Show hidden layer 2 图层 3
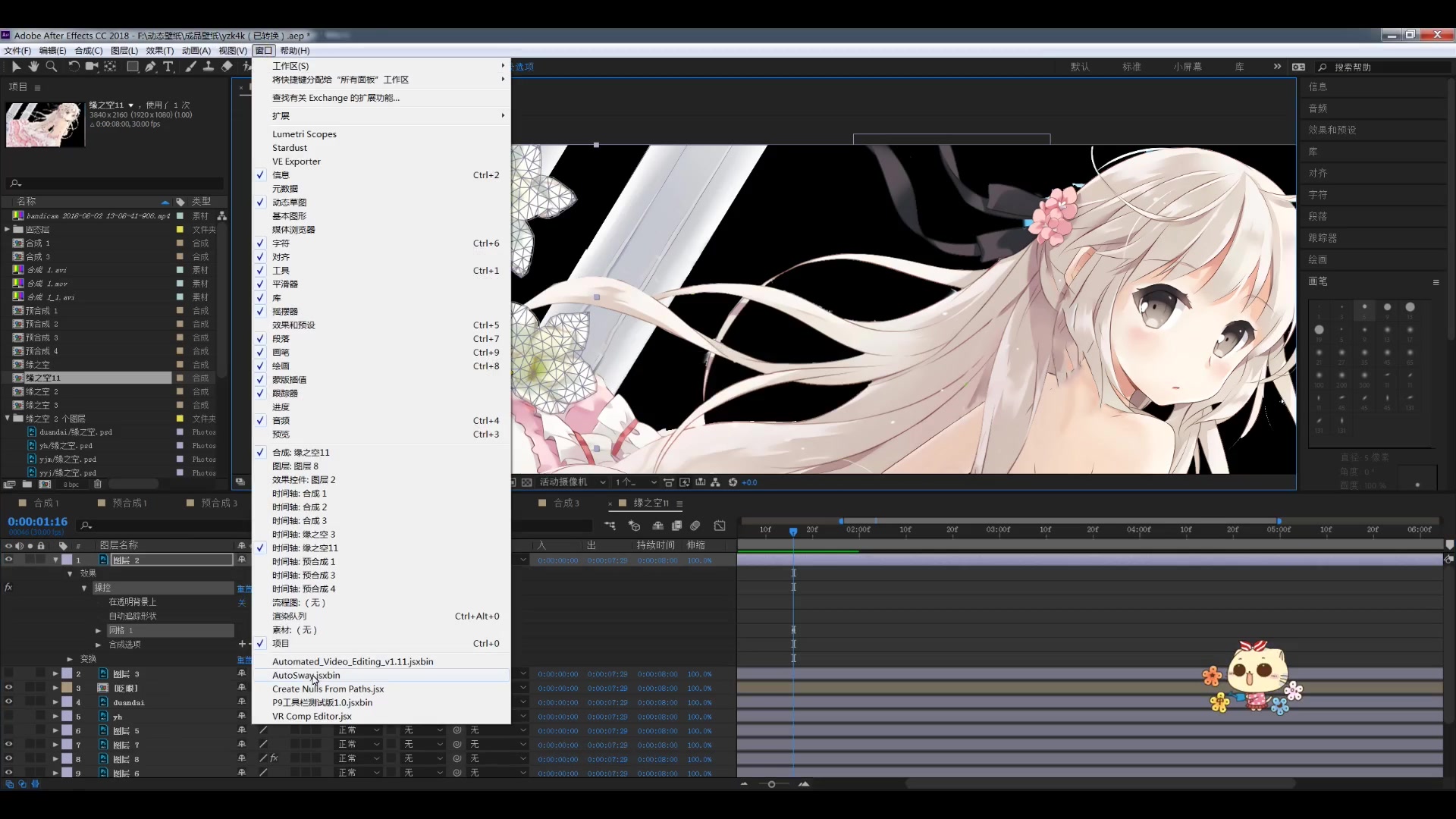 [9, 673]
